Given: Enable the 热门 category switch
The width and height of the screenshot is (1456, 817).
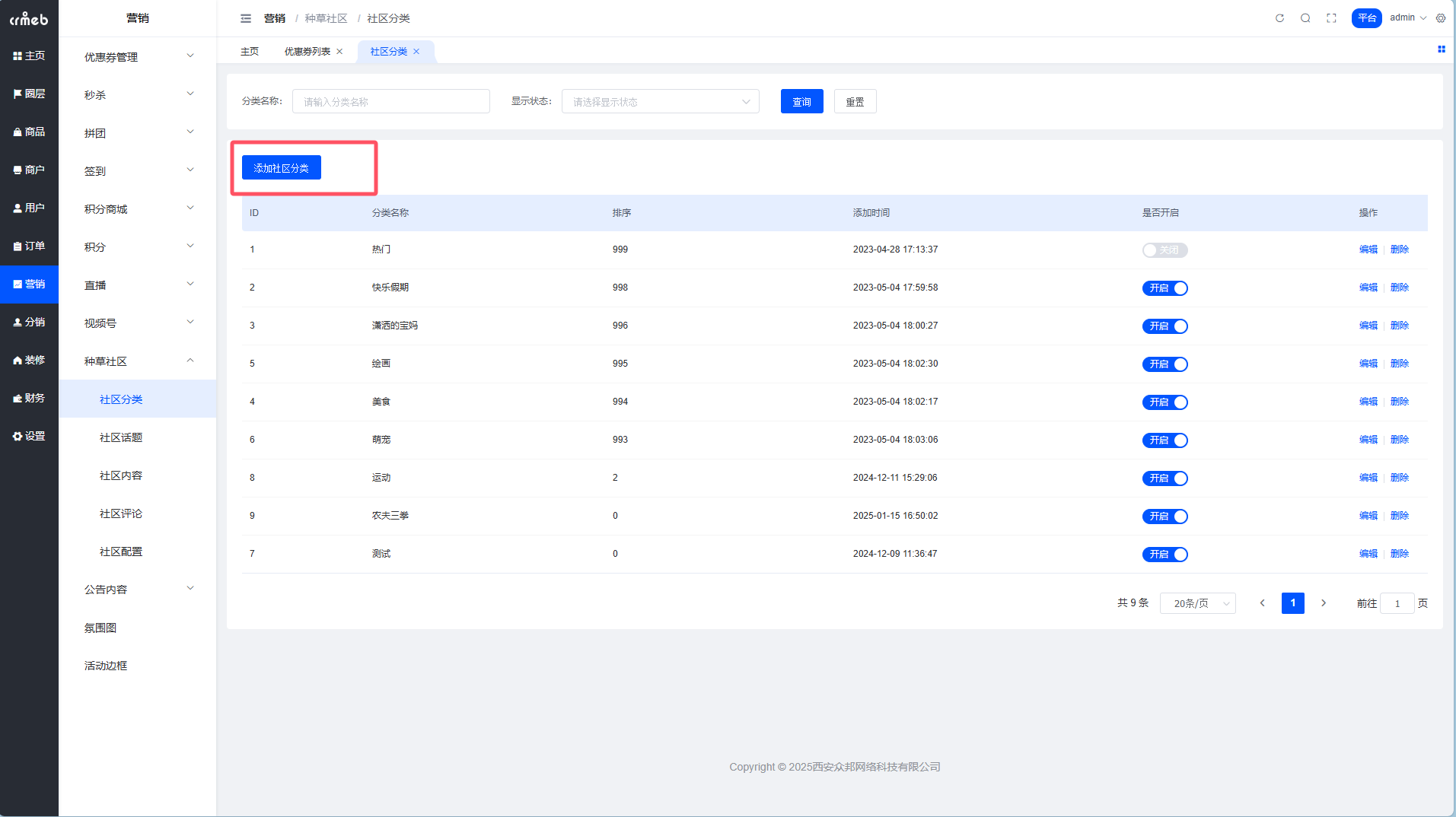Looking at the screenshot, I should click(x=1164, y=250).
